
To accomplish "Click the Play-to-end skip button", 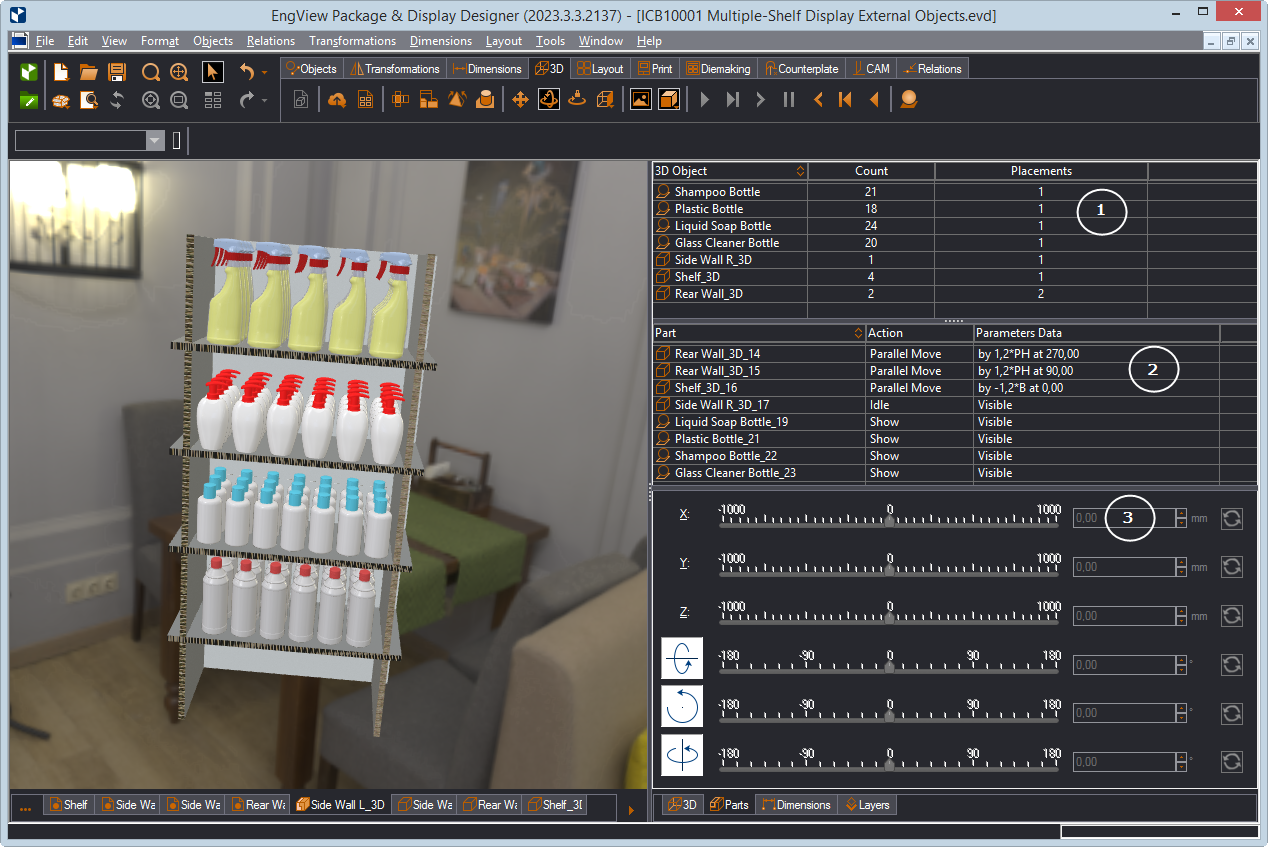I will [733, 100].
